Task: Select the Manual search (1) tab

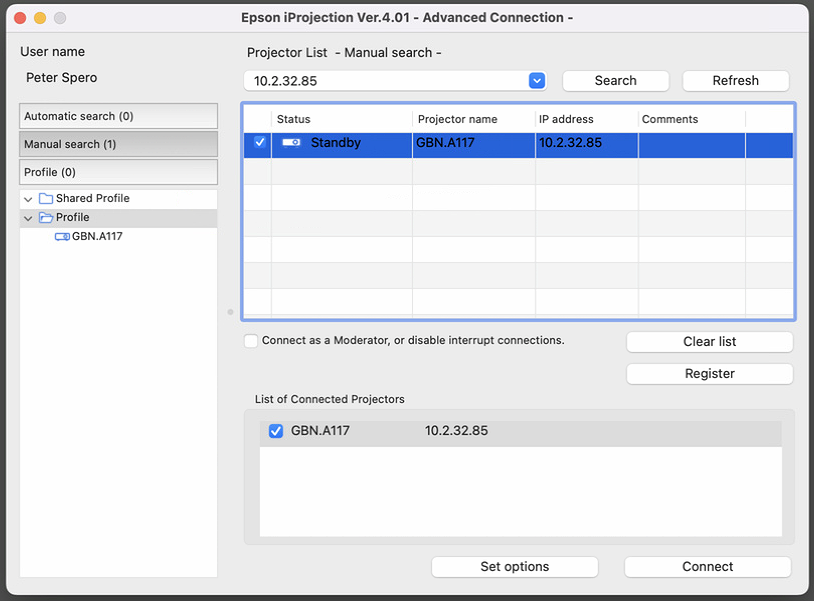Action: (x=118, y=144)
